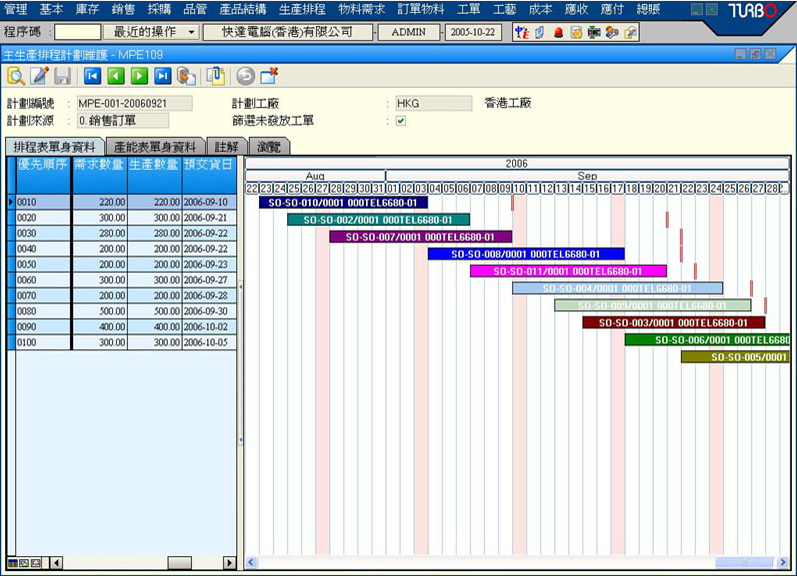Go to the first record
797x576 pixels.
pyautogui.click(x=93, y=76)
